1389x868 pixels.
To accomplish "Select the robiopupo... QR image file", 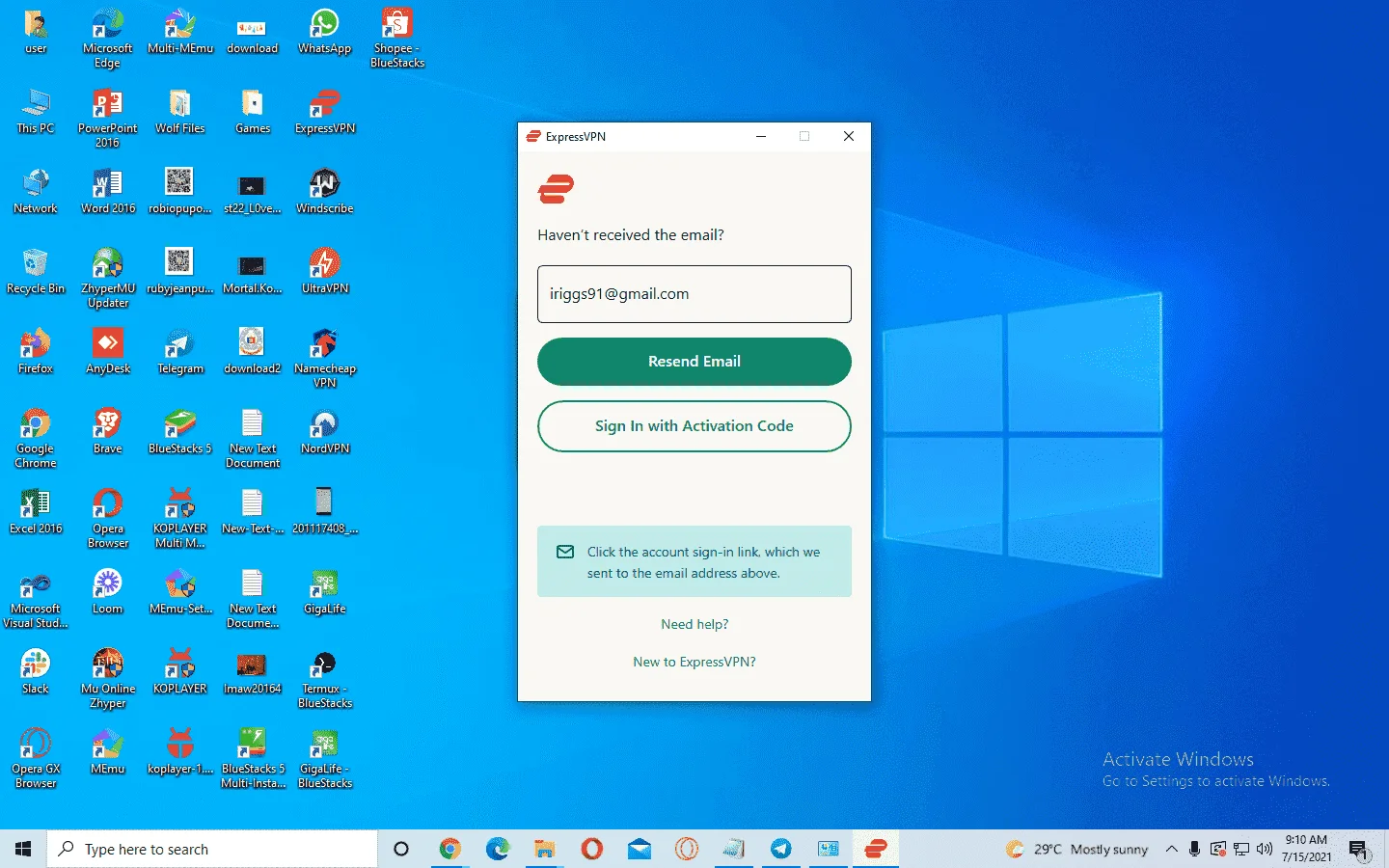I will pyautogui.click(x=180, y=191).
